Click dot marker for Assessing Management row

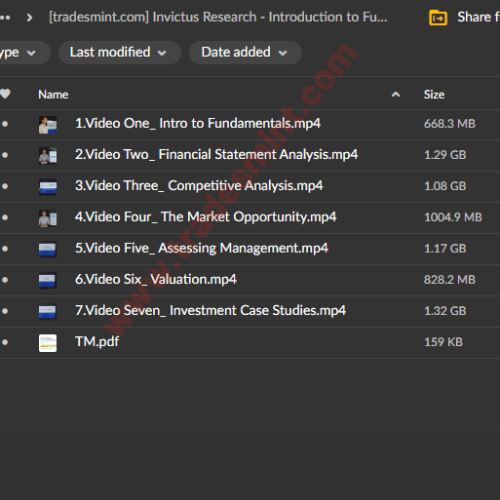pyautogui.click(x=5, y=249)
